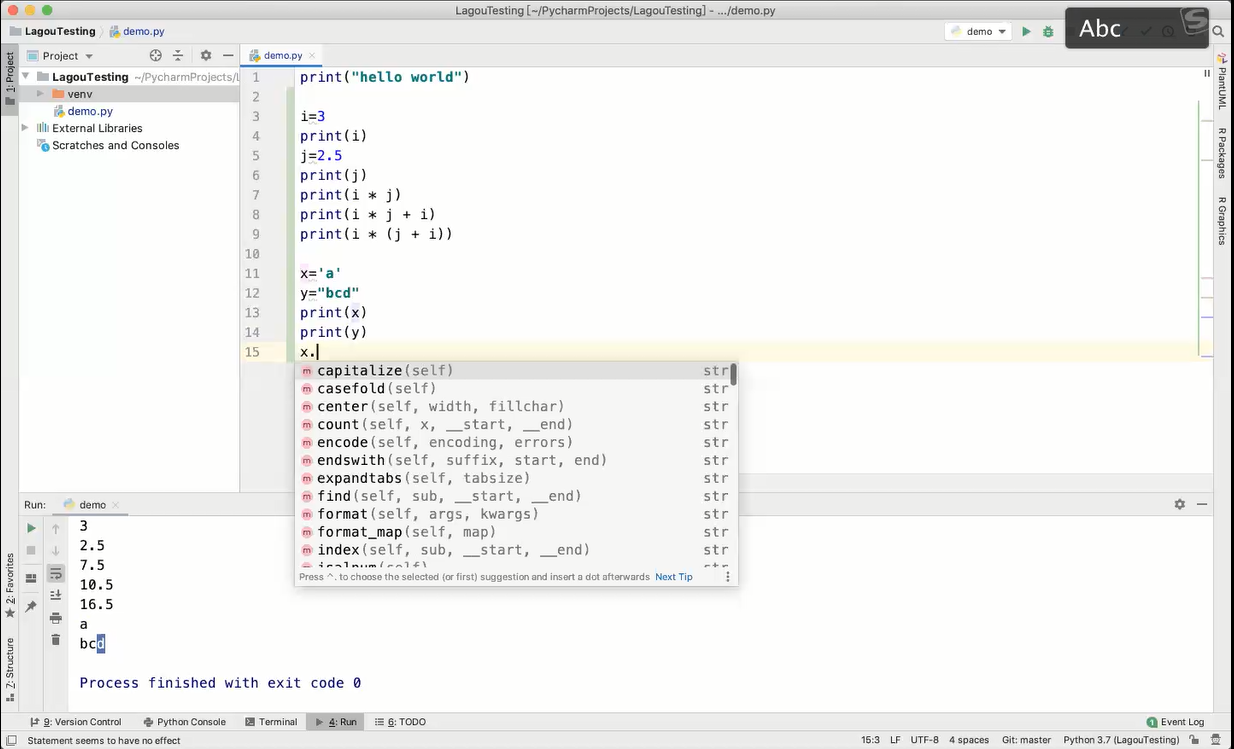1234x749 pixels.
Task: Open the demo run configuration dropdown
Action: (x=979, y=32)
